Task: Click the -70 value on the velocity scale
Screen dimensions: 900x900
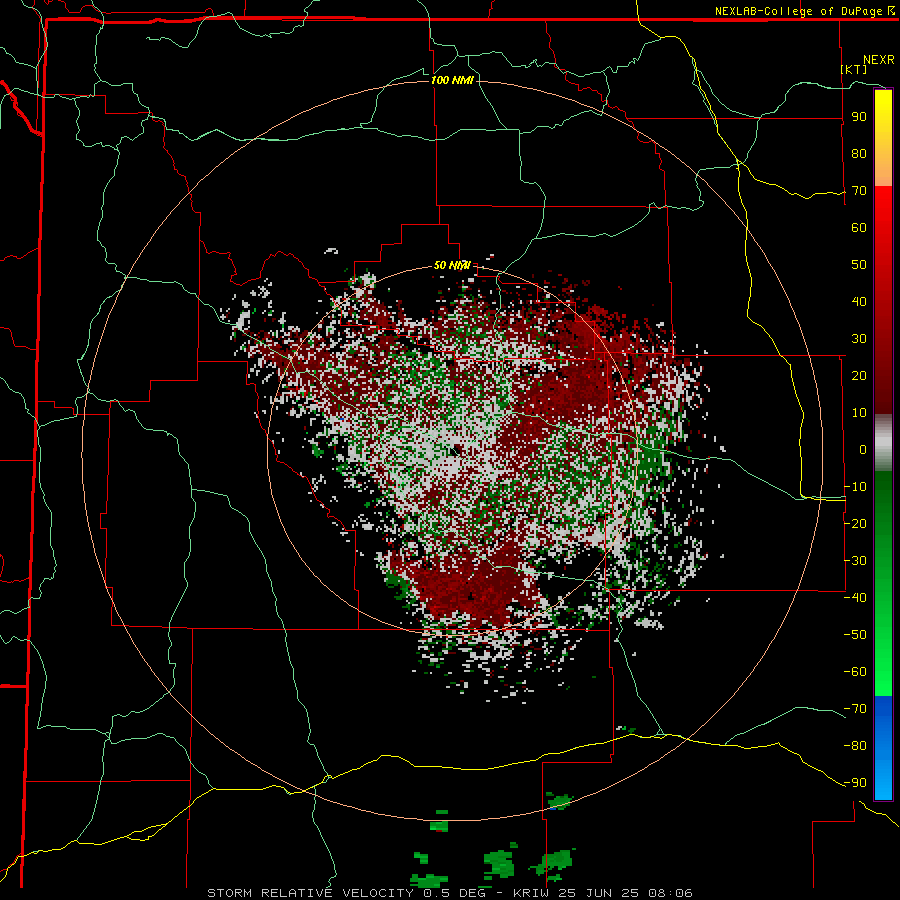Action: pyautogui.click(x=855, y=709)
